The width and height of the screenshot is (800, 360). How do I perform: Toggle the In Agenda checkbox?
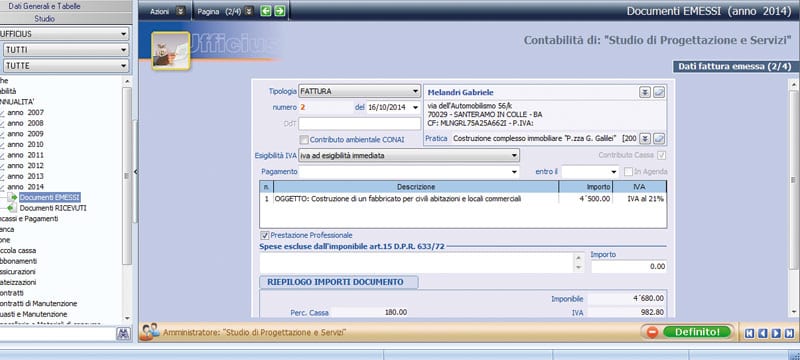(629, 172)
